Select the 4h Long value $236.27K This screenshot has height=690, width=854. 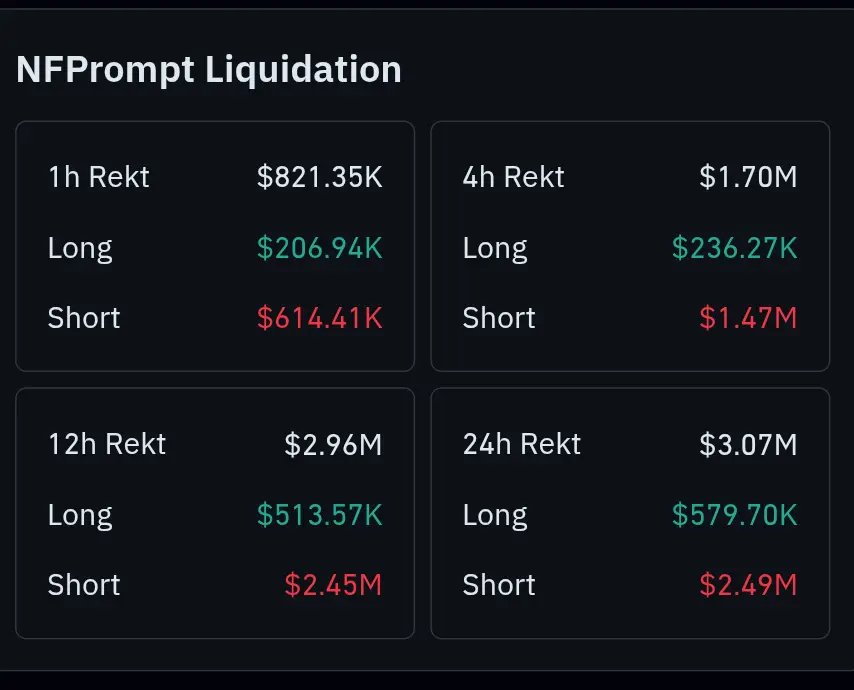coord(735,248)
